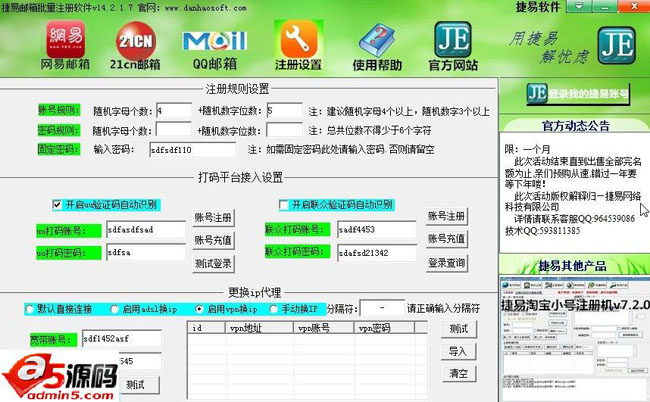The height and width of the screenshot is (402, 650).
Task: Click 清空 button
Action: click(x=459, y=374)
